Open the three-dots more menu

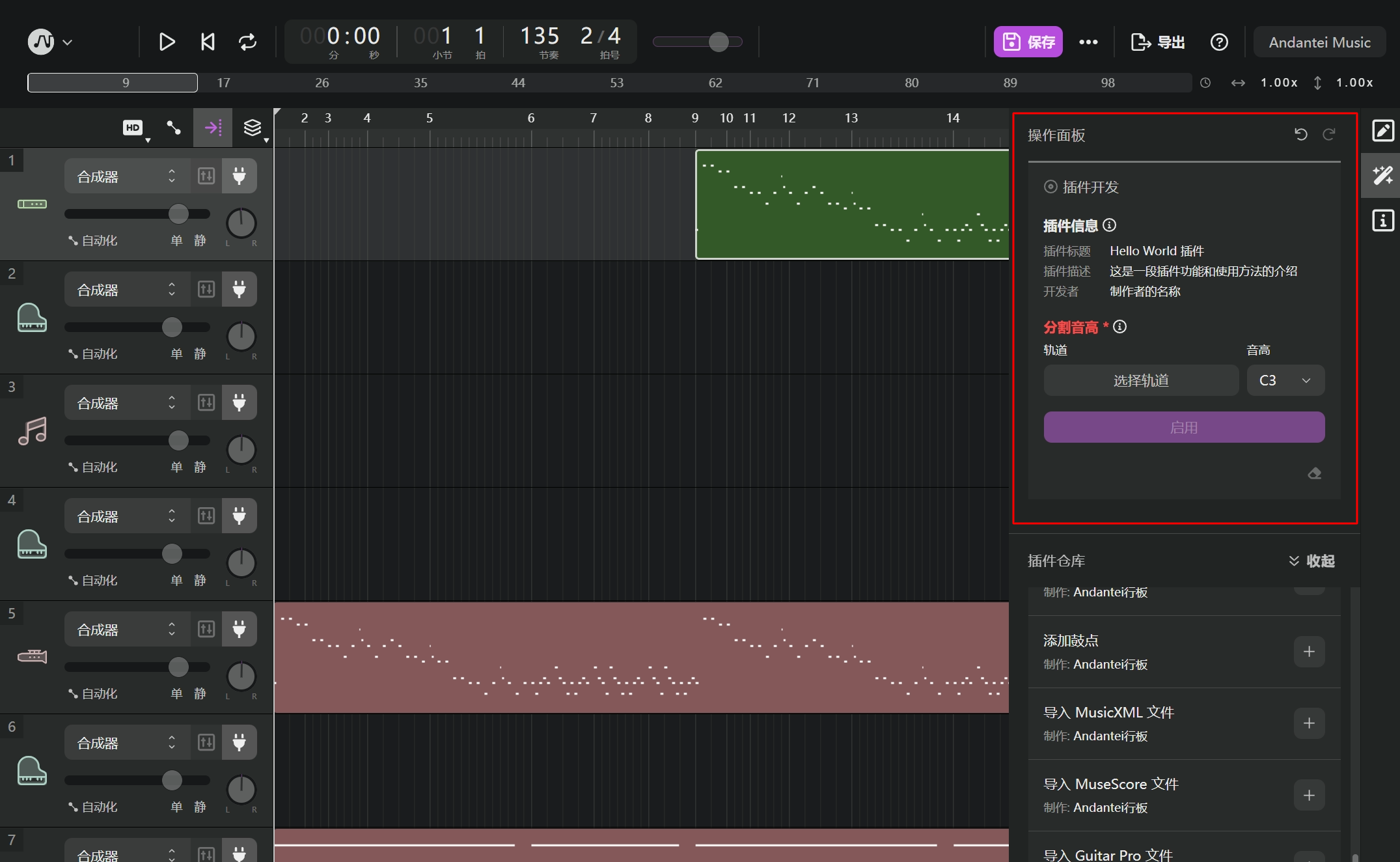click(x=1088, y=42)
